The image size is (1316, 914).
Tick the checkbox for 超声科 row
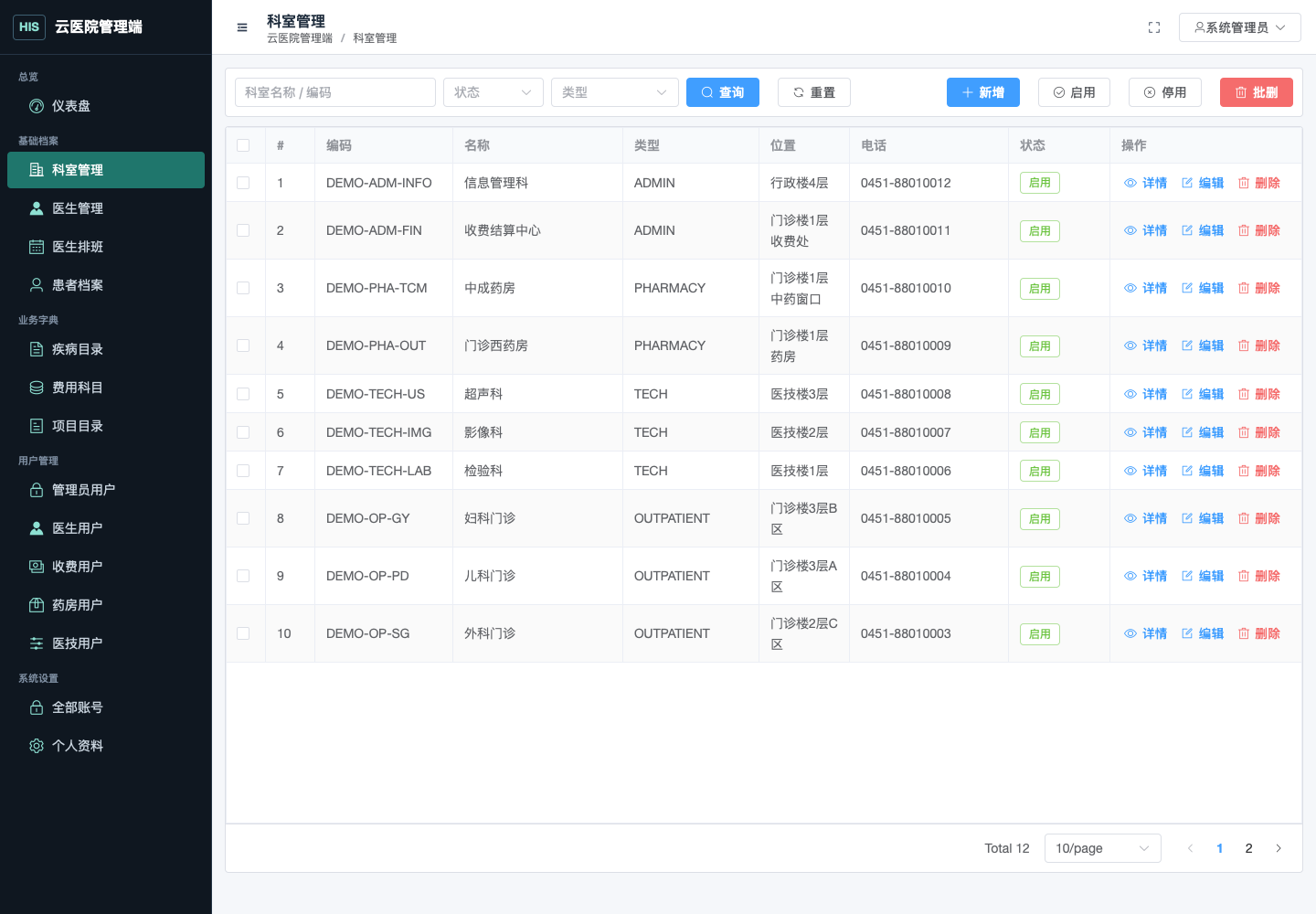[x=243, y=394]
